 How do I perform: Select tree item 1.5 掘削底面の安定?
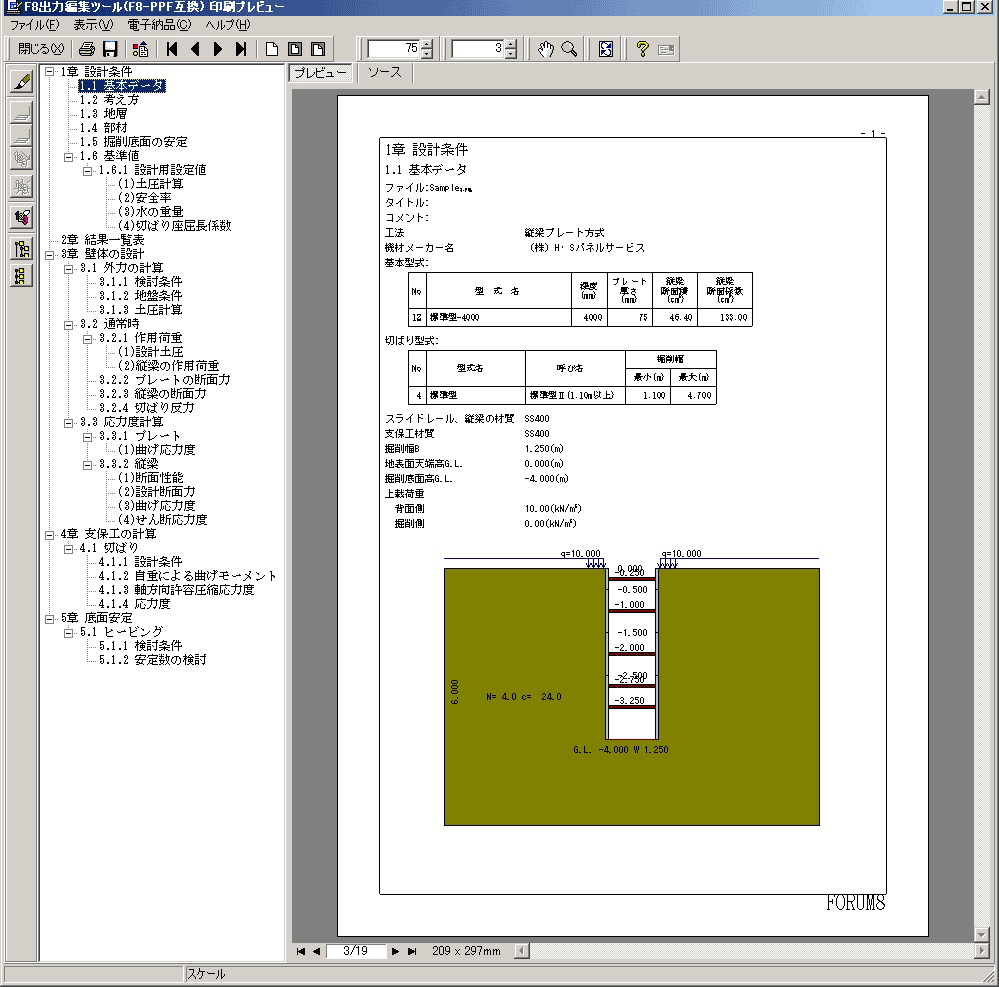coord(133,142)
